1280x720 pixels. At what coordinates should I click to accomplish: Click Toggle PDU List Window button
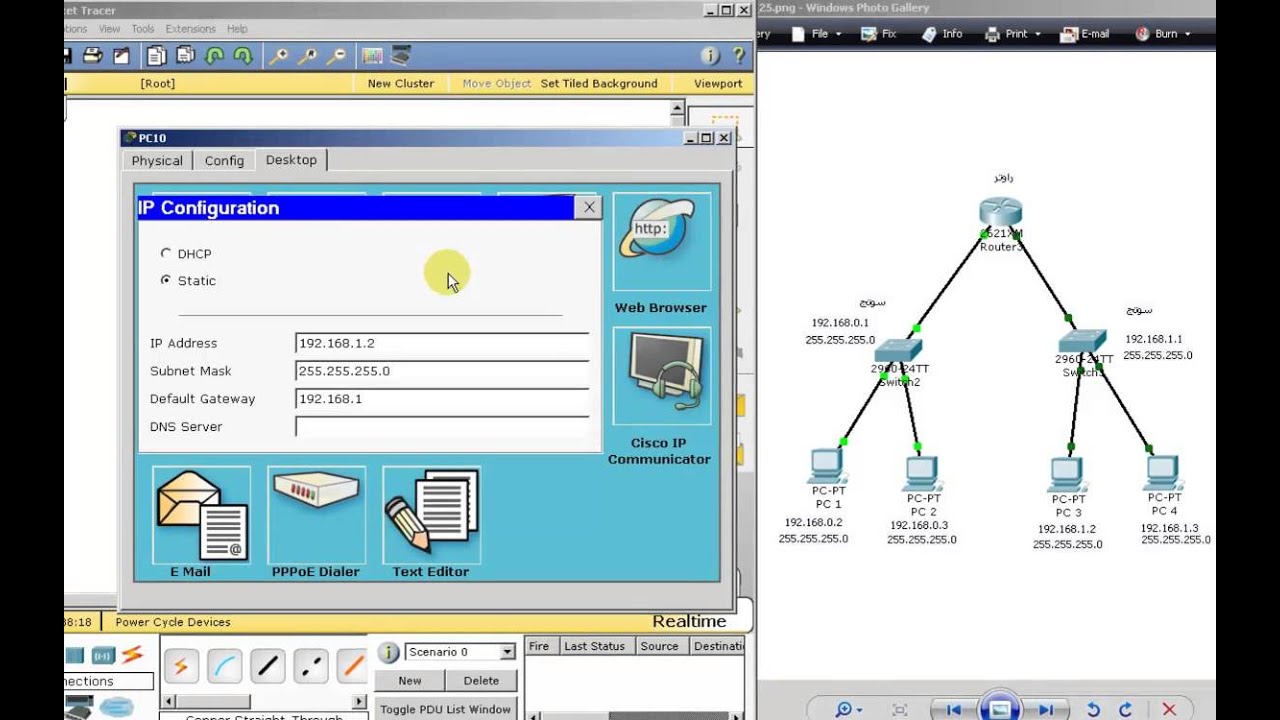coord(445,709)
